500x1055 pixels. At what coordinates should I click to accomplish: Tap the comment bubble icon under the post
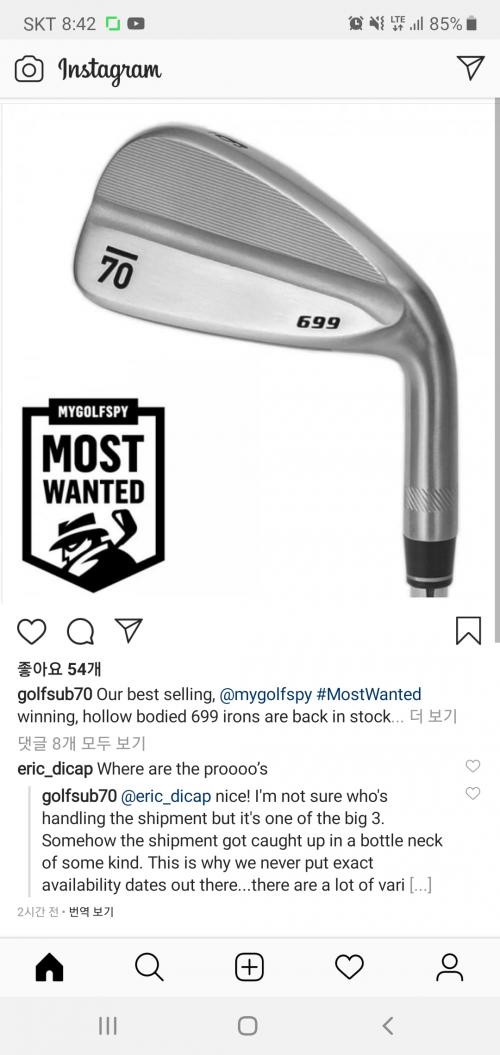pos(81,631)
